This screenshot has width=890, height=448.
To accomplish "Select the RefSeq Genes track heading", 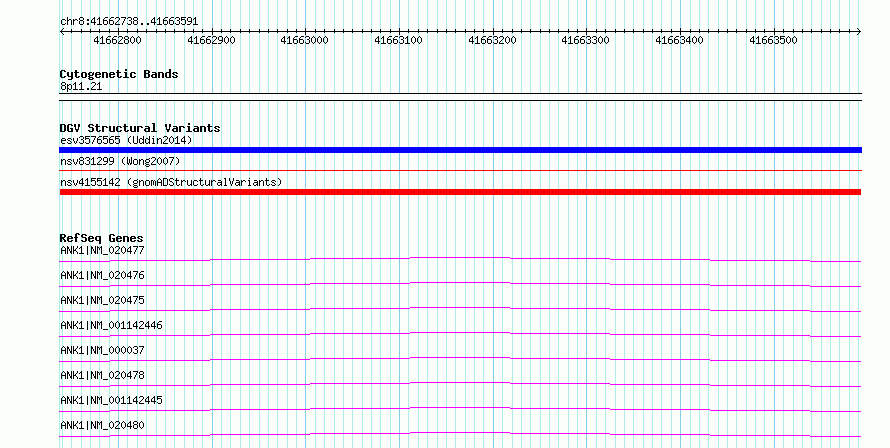I will pos(101,238).
